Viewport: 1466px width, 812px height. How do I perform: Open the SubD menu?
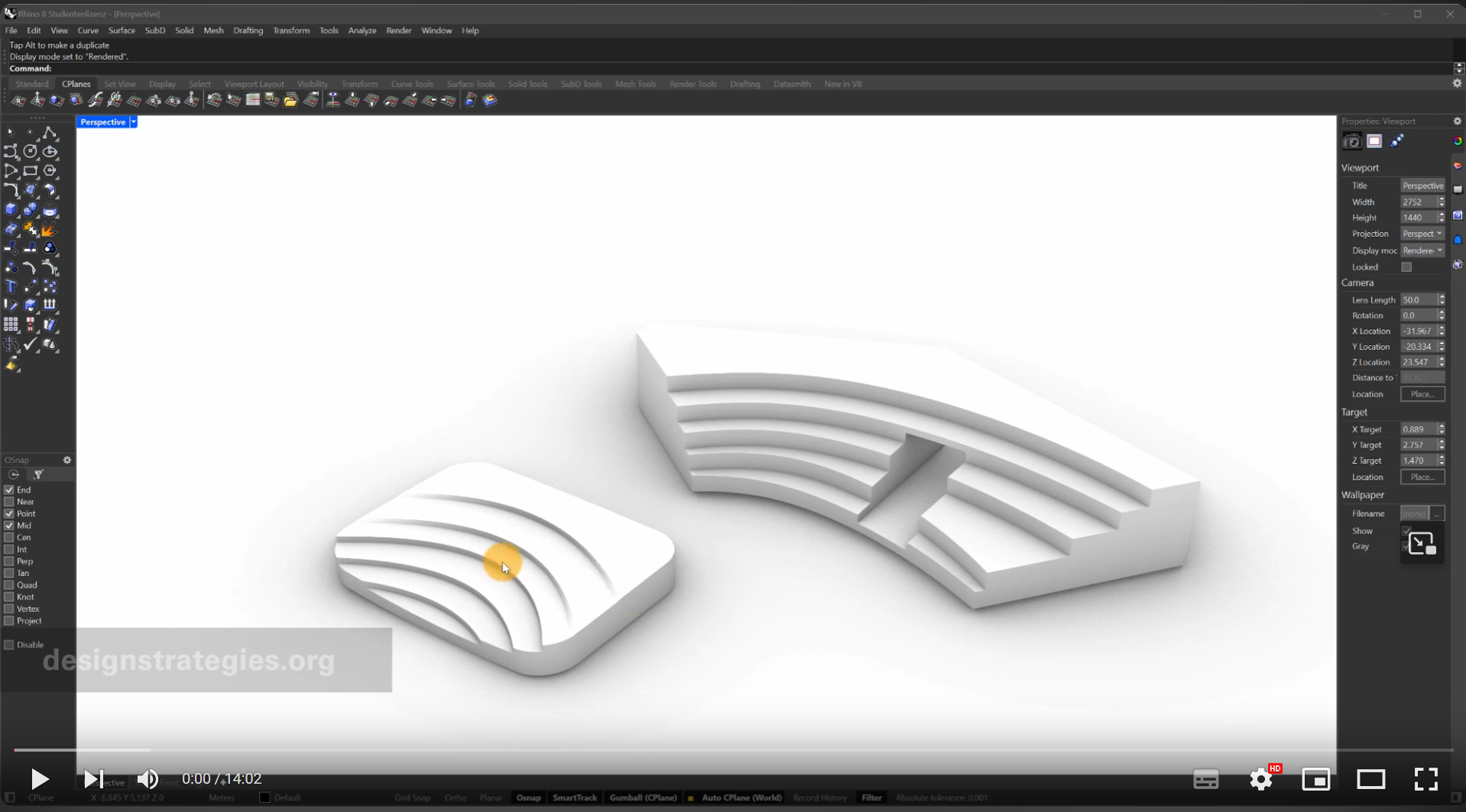pos(155,31)
